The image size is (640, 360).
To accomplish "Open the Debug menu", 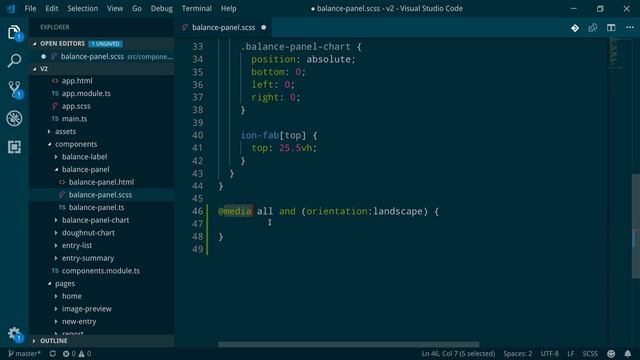I will pos(162,8).
